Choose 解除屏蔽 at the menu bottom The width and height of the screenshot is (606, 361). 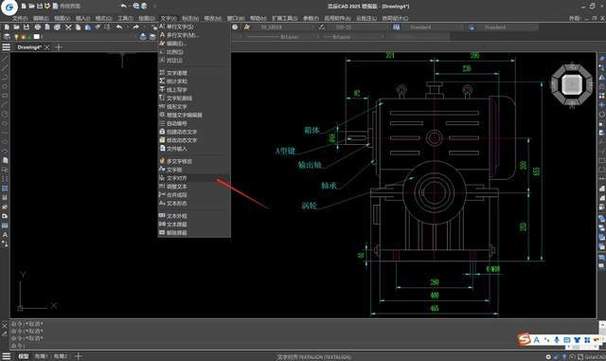[194, 233]
